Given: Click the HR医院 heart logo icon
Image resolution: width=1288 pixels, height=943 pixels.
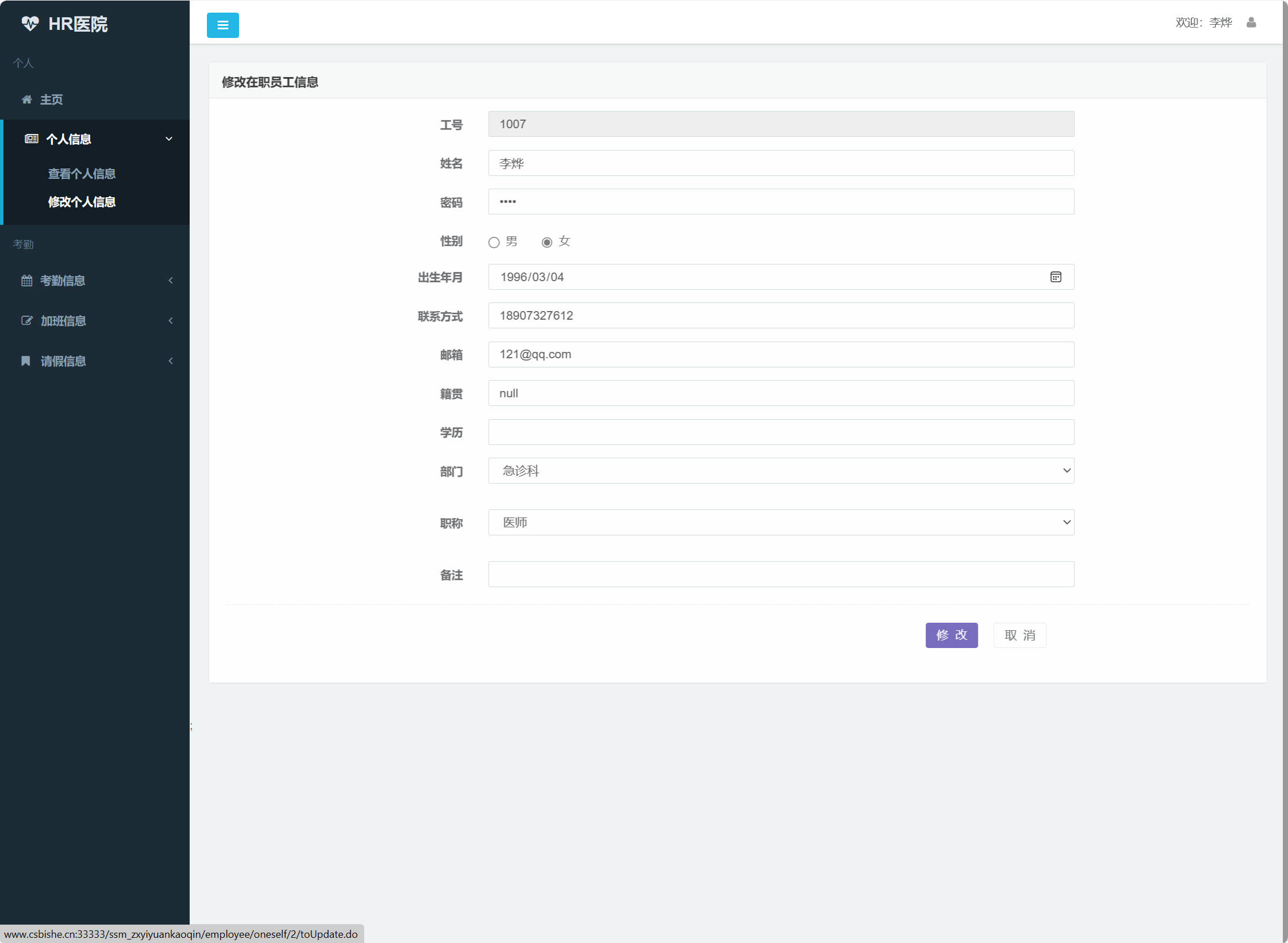Looking at the screenshot, I should pyautogui.click(x=30, y=24).
